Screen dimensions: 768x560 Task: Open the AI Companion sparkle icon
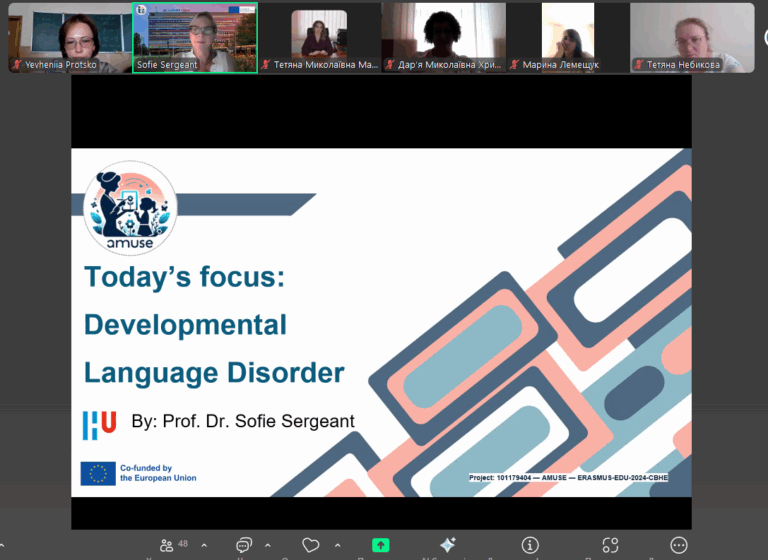[448, 544]
